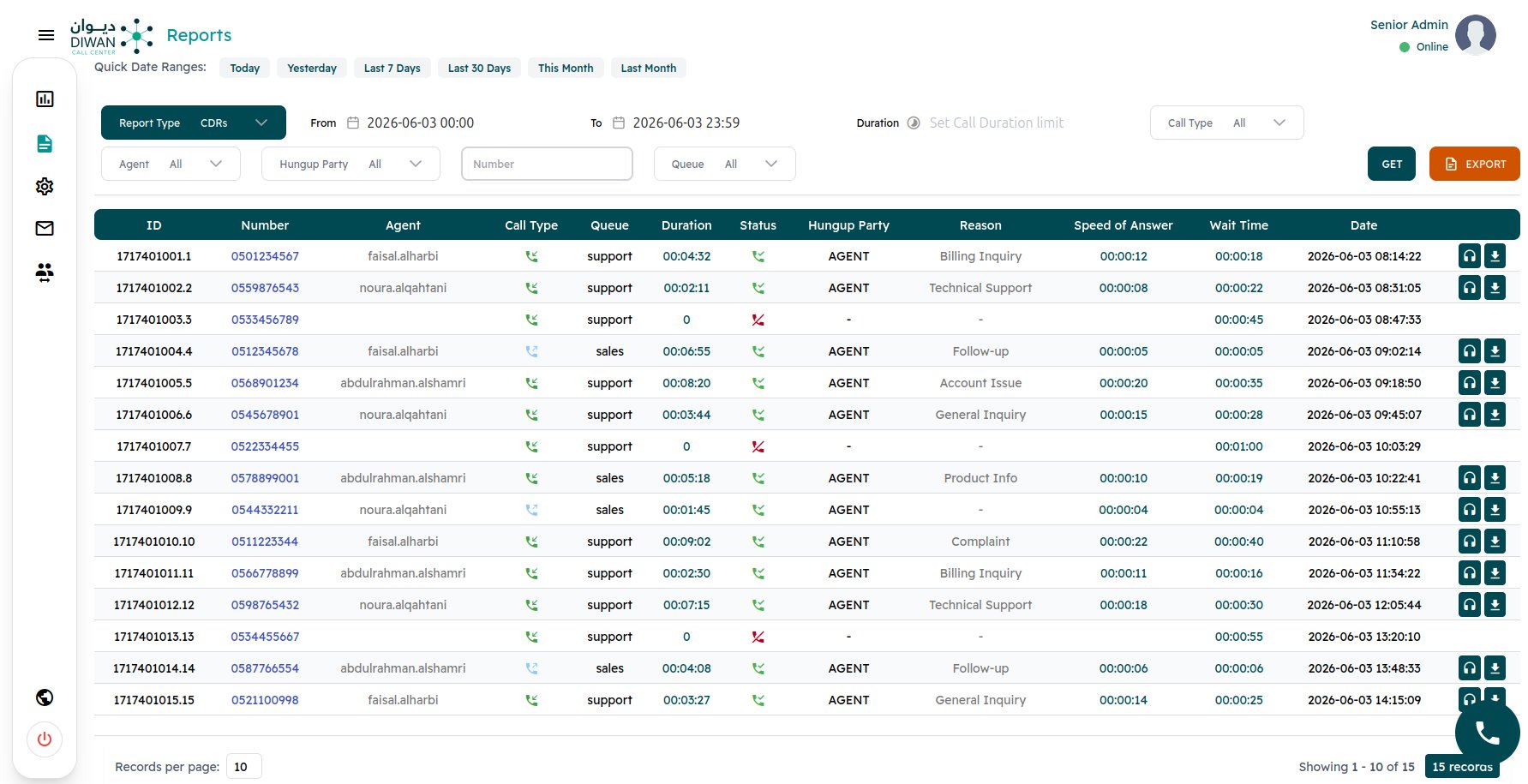Click the red power logout icon
Screen dimensions: 1528x784
pyautogui.click(x=45, y=739)
